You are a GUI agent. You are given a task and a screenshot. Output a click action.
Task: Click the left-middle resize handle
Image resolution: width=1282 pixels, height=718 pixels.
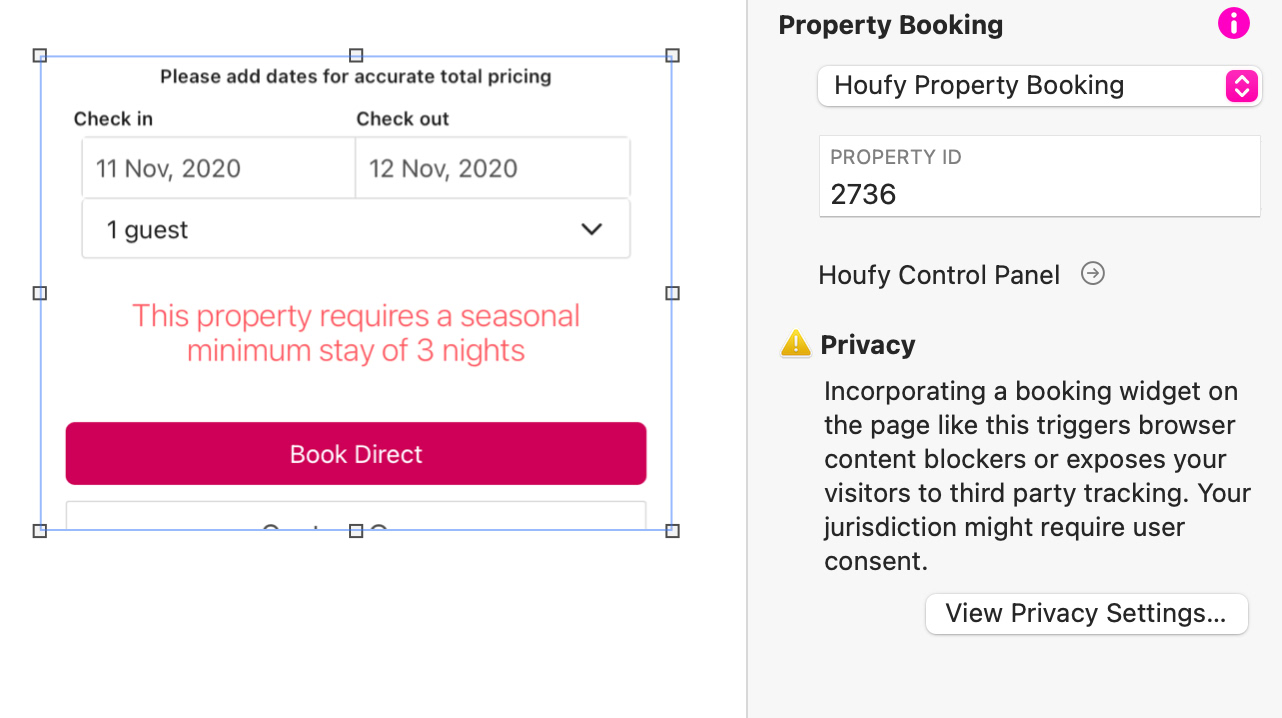coord(40,293)
